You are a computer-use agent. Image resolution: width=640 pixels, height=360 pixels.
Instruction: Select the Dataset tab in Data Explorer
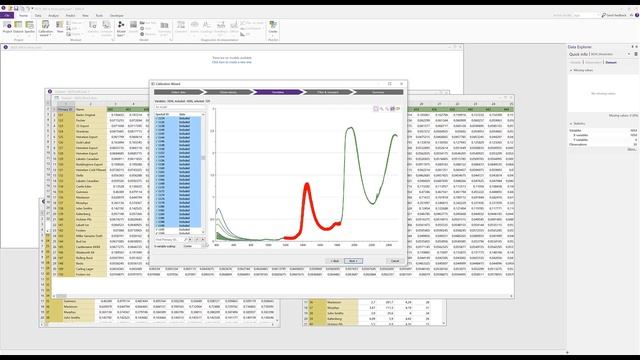click(x=611, y=62)
